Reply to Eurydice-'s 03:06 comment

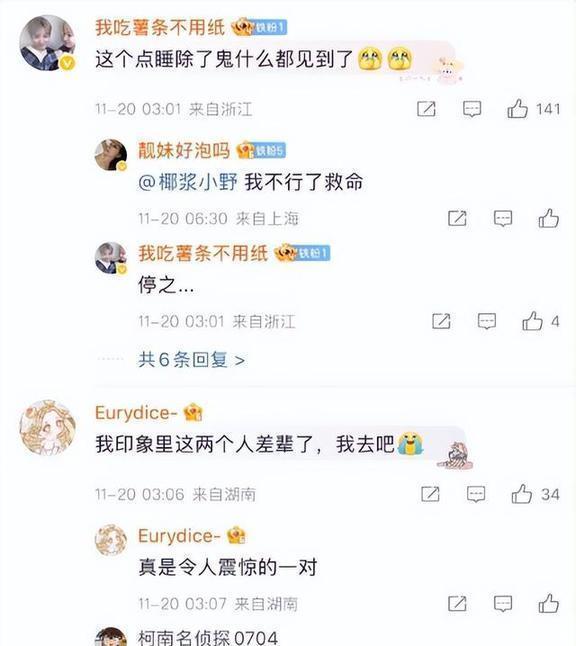(476, 494)
